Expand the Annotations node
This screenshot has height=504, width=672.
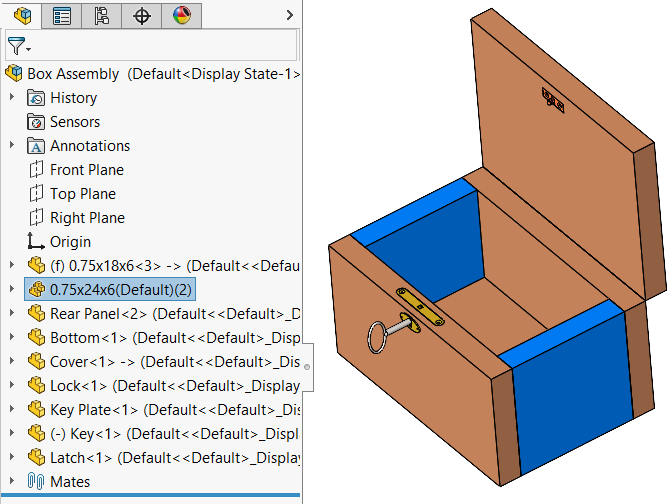click(12, 146)
